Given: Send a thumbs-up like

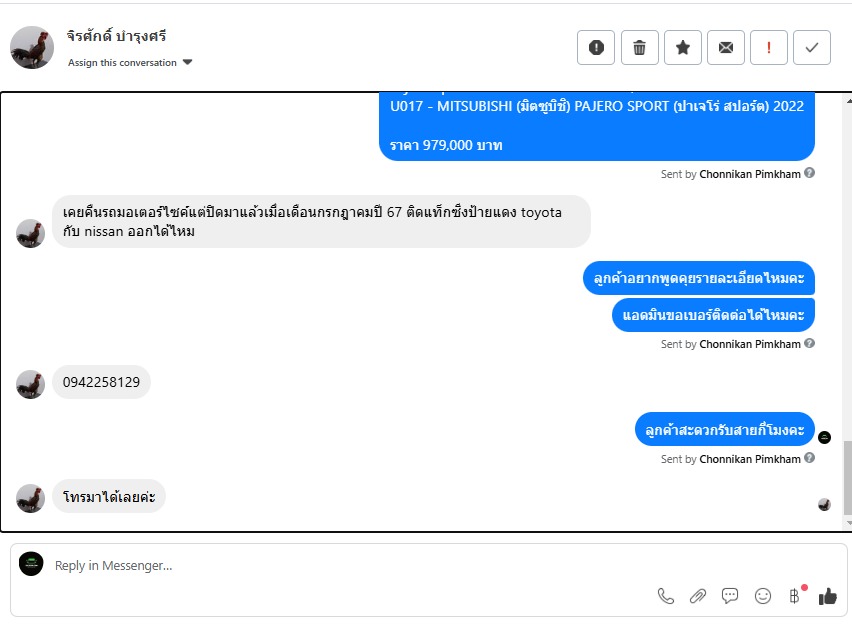Looking at the screenshot, I should 828,596.
